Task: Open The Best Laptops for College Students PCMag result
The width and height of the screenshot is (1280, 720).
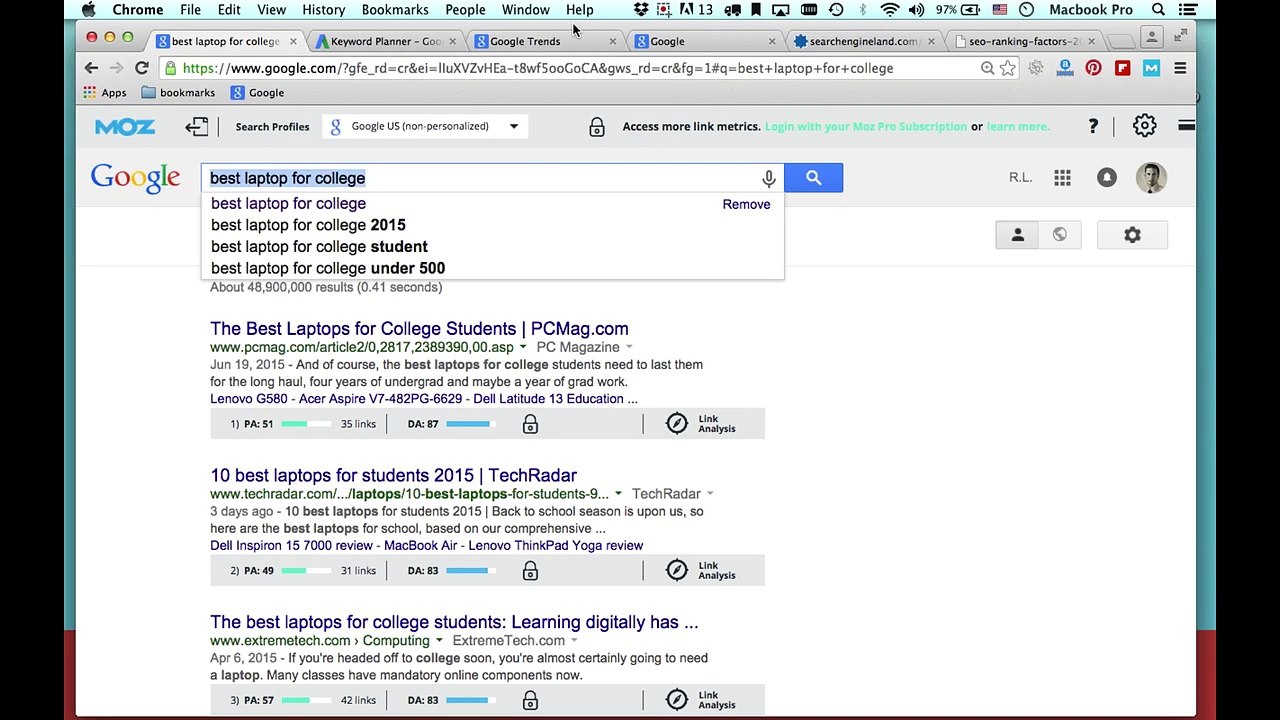Action: tap(419, 329)
